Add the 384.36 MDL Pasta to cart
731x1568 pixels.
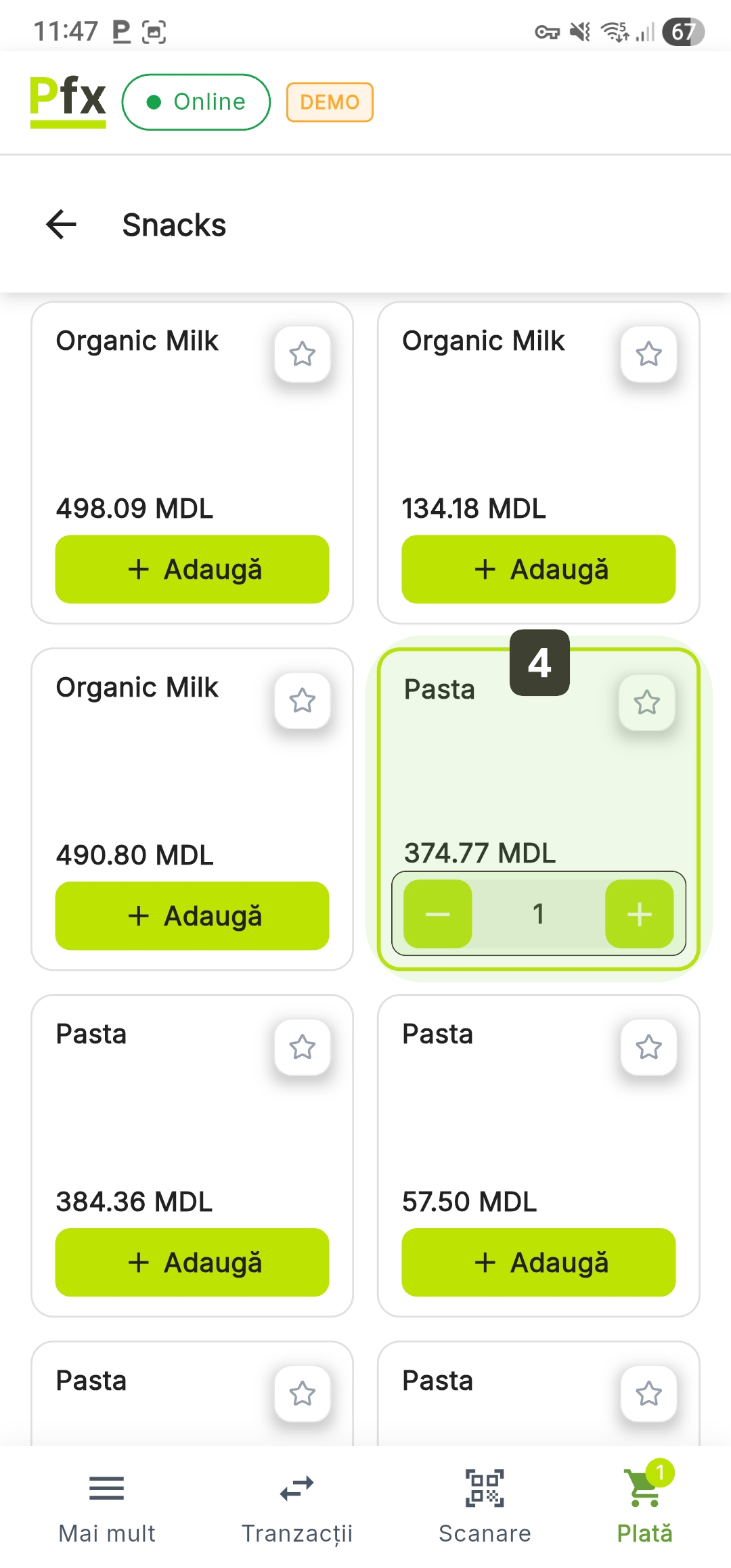(x=192, y=1263)
